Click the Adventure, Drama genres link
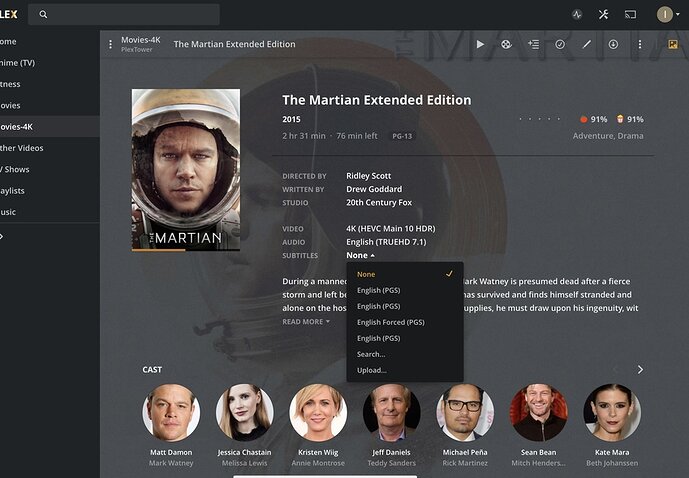This screenshot has height=478, width=689. pyautogui.click(x=608, y=136)
